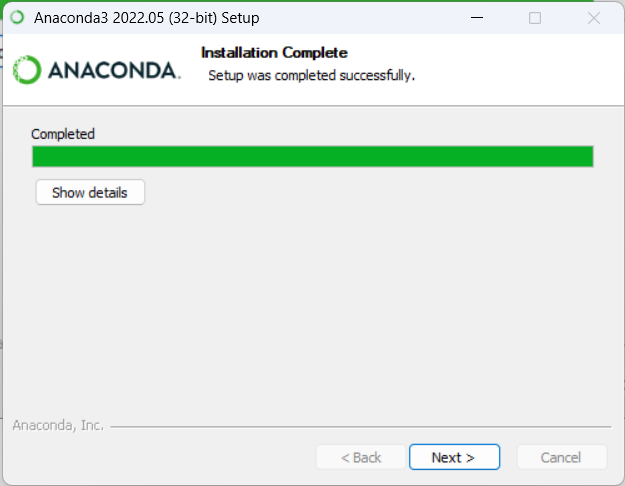625x486 pixels.
Task: Click the green installation progress bar
Action: (x=312, y=156)
